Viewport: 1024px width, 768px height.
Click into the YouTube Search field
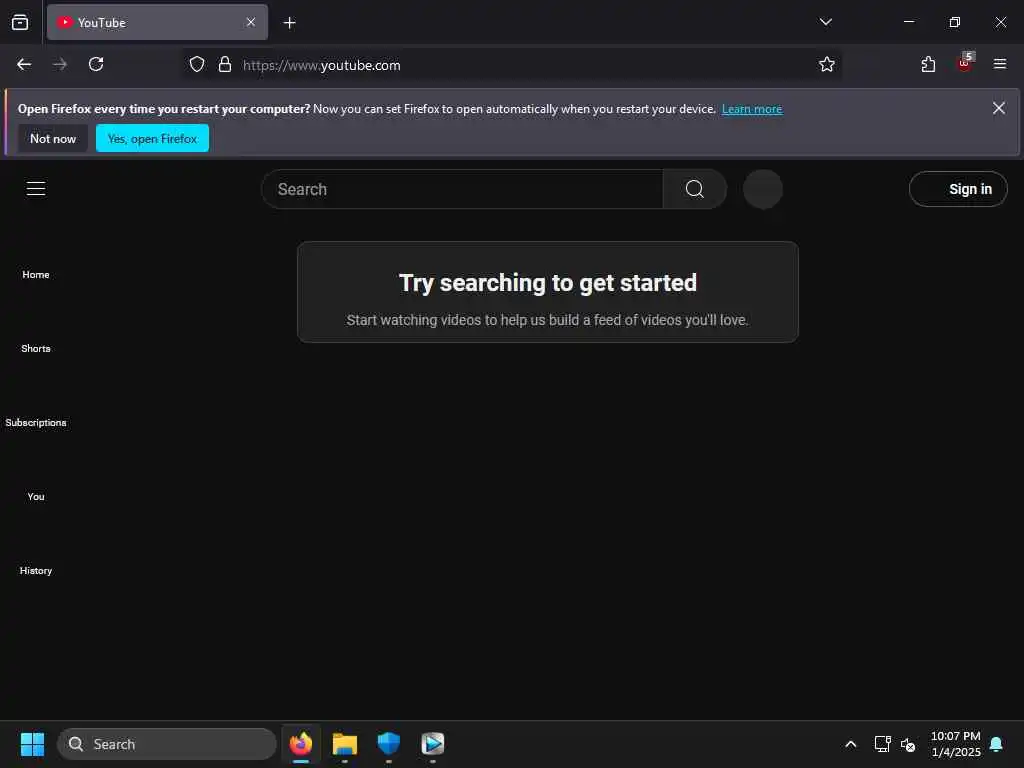point(462,189)
